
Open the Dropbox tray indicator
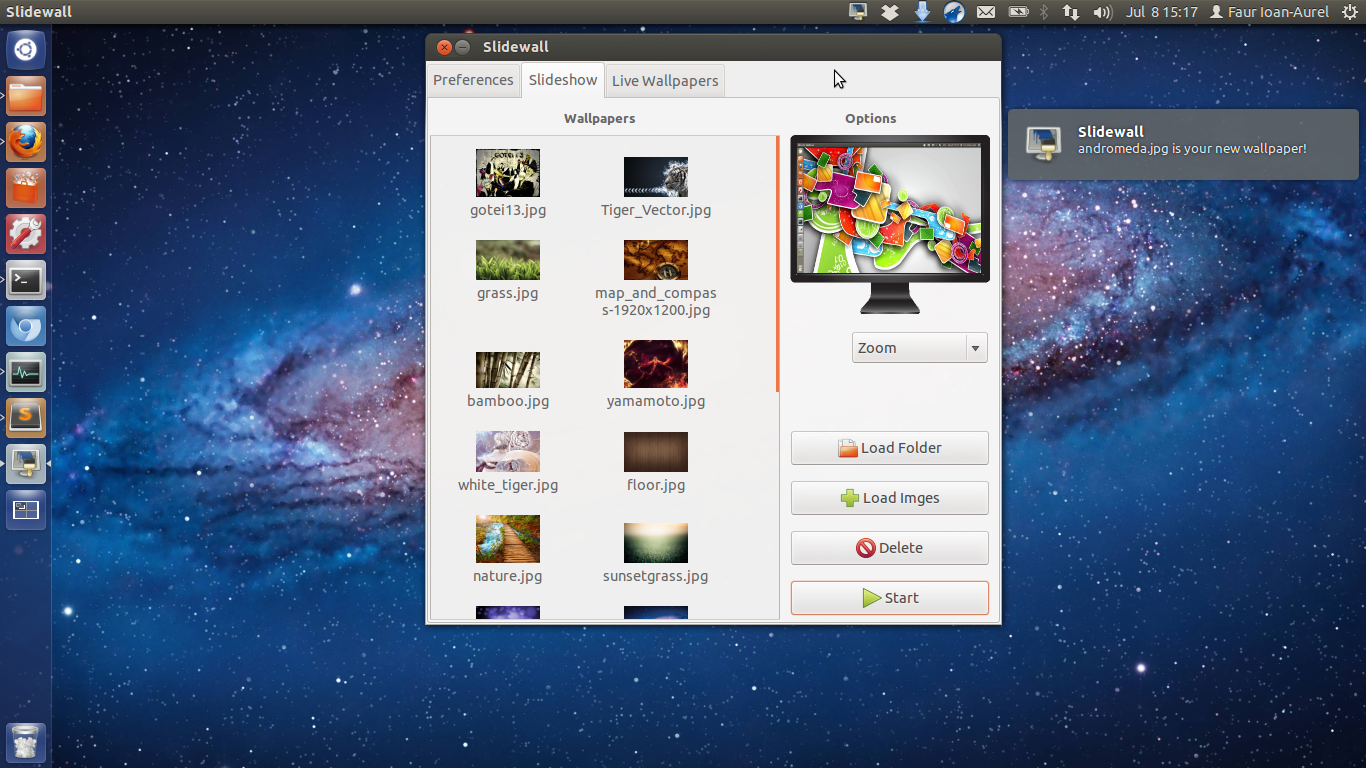pyautogui.click(x=889, y=12)
